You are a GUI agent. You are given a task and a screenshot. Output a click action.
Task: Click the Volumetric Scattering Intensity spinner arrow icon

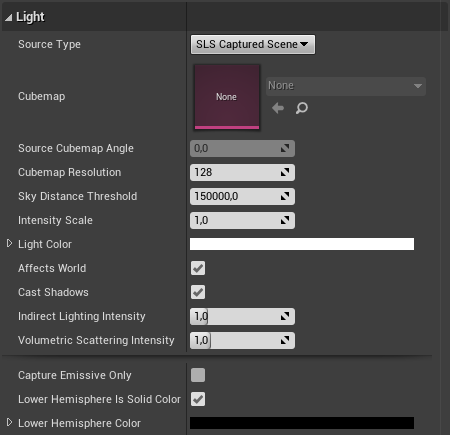(285, 340)
